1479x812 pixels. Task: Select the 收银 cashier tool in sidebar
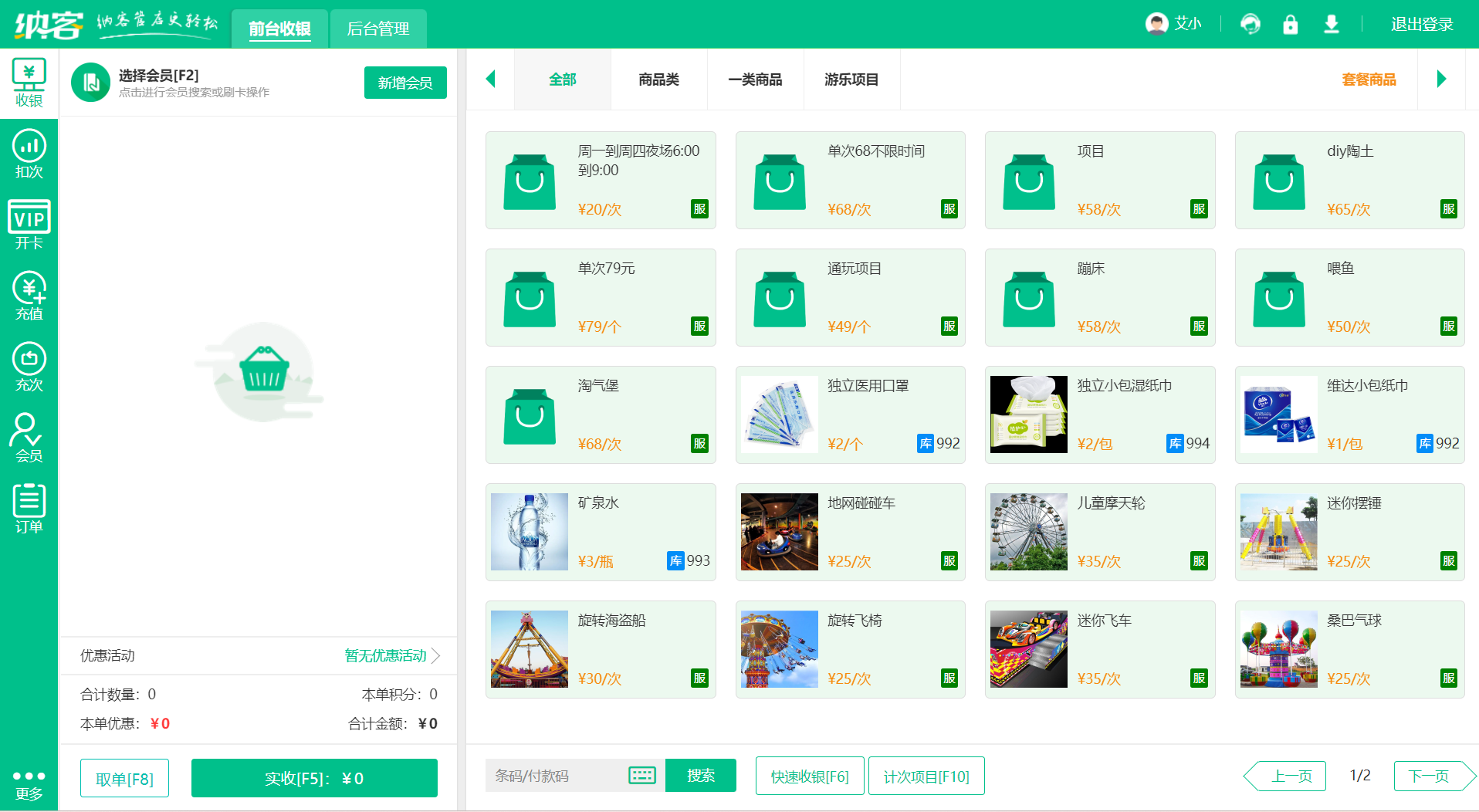(x=29, y=81)
